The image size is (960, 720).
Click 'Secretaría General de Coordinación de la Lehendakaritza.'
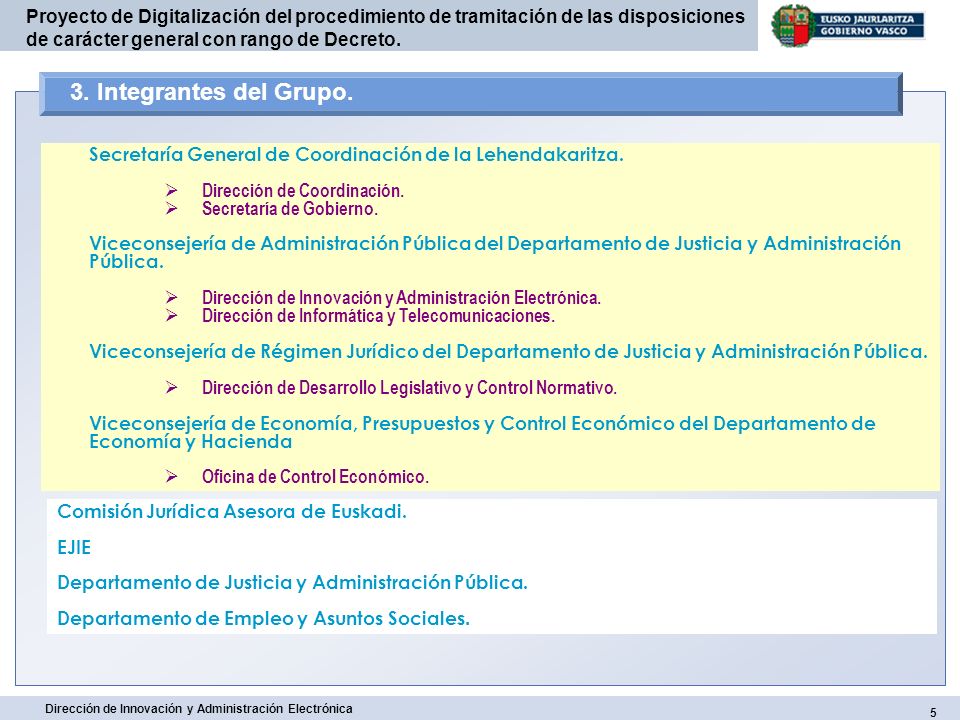(356, 154)
